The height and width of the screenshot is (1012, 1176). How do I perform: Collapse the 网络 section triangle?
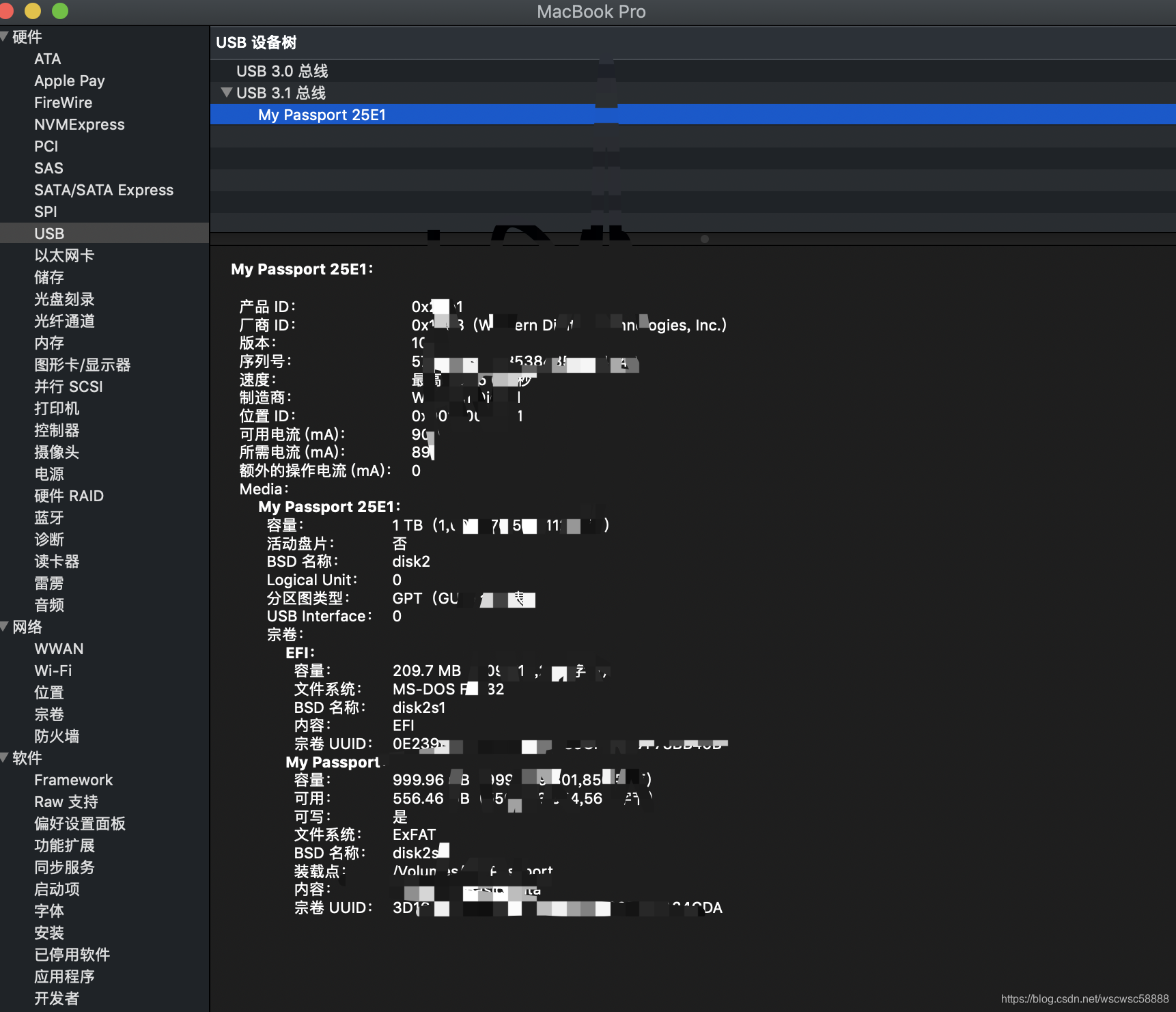coord(4,627)
